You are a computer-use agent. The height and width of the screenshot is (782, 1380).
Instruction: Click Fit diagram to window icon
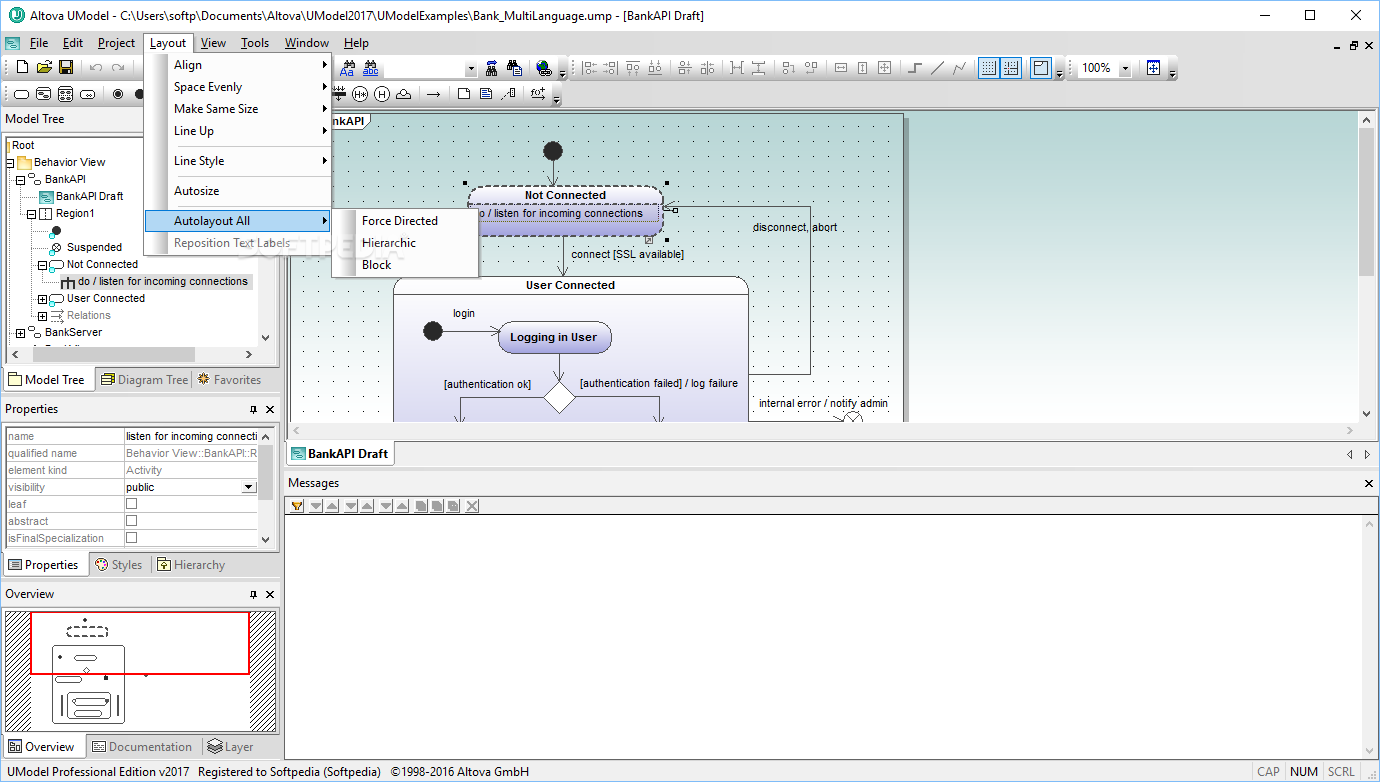click(1153, 68)
